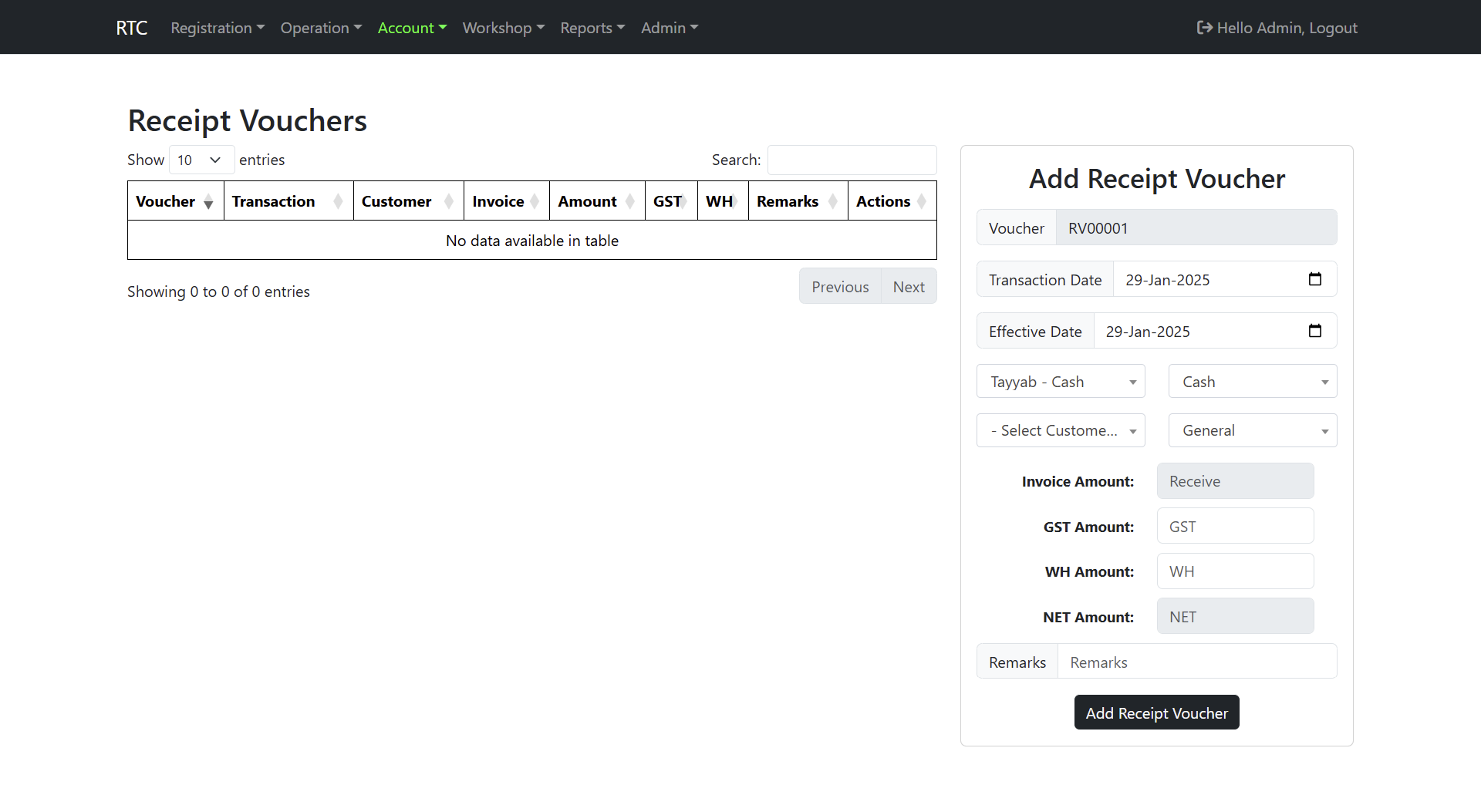The image size is (1481, 812).
Task: Open the Reports menu
Action: click(592, 28)
